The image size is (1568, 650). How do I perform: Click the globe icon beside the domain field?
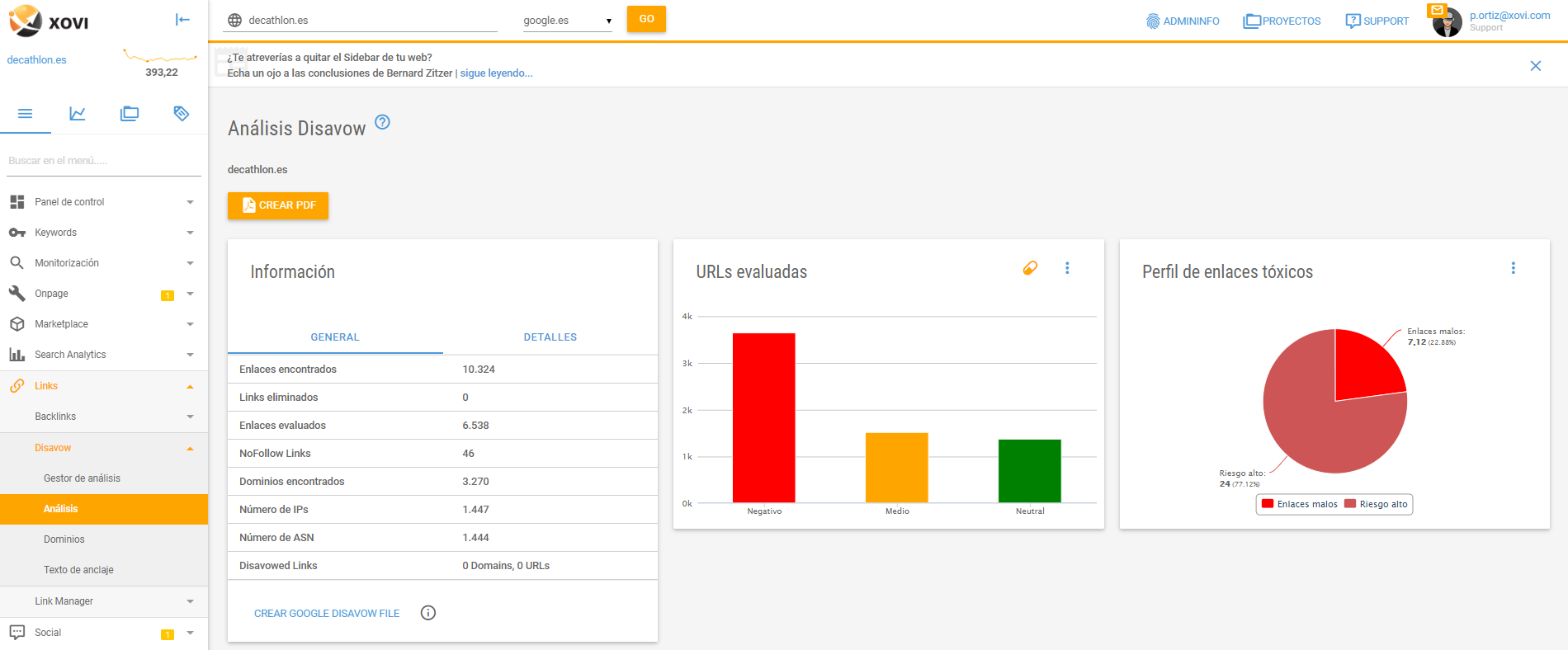click(x=234, y=21)
